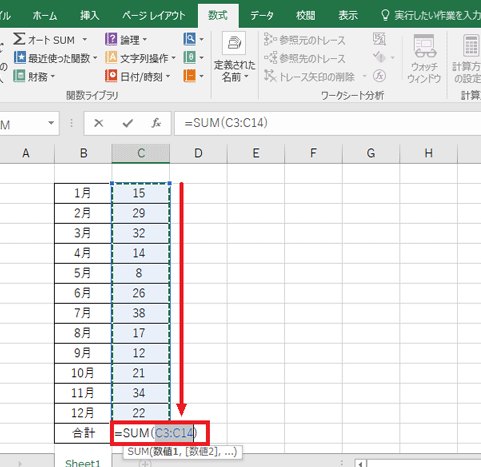Open the Financial (財務) functions list
The width and height of the screenshot is (481, 467).
[34, 77]
